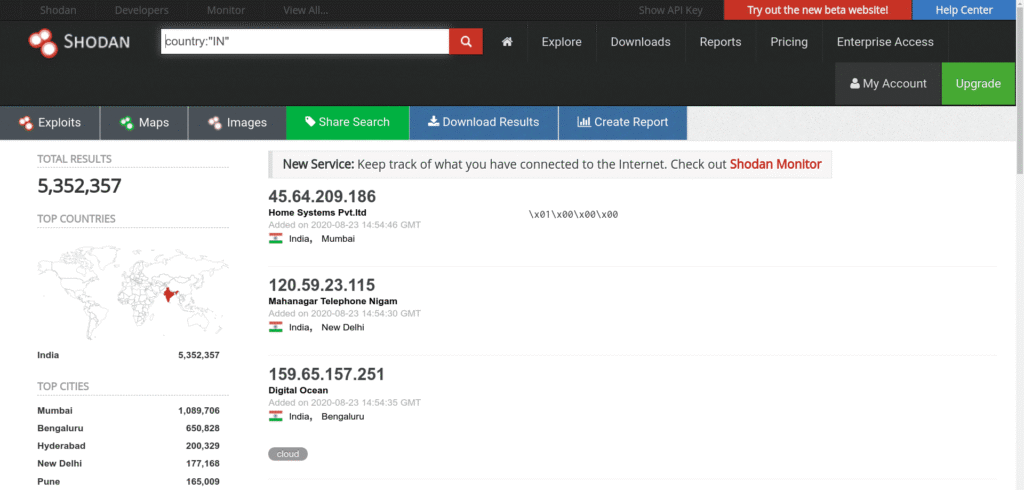This screenshot has height=490, width=1024.
Task: Click India flag beside Bengaluru result
Action: (275, 416)
